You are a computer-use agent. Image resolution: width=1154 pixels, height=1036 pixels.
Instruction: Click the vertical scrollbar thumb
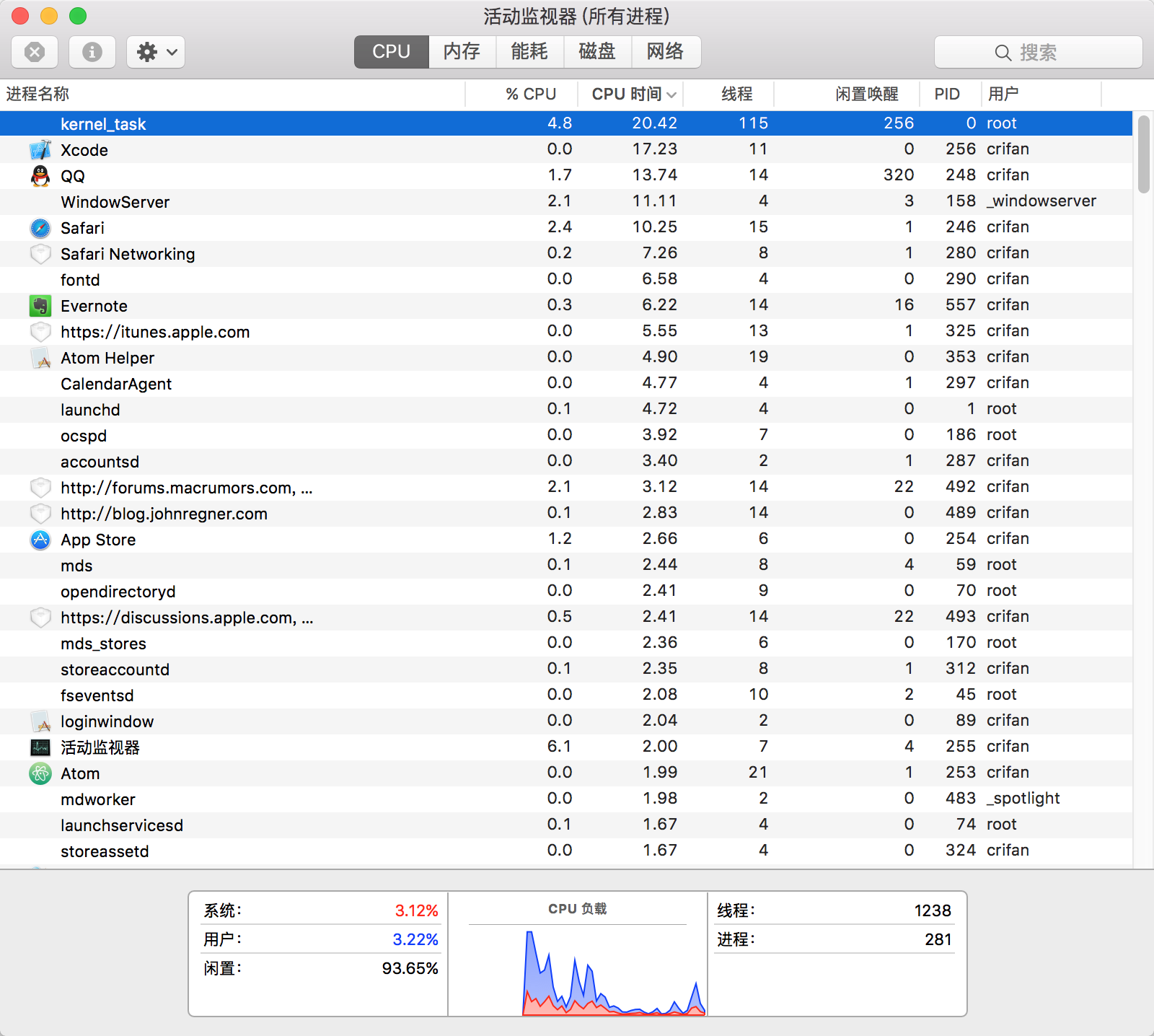click(1144, 154)
